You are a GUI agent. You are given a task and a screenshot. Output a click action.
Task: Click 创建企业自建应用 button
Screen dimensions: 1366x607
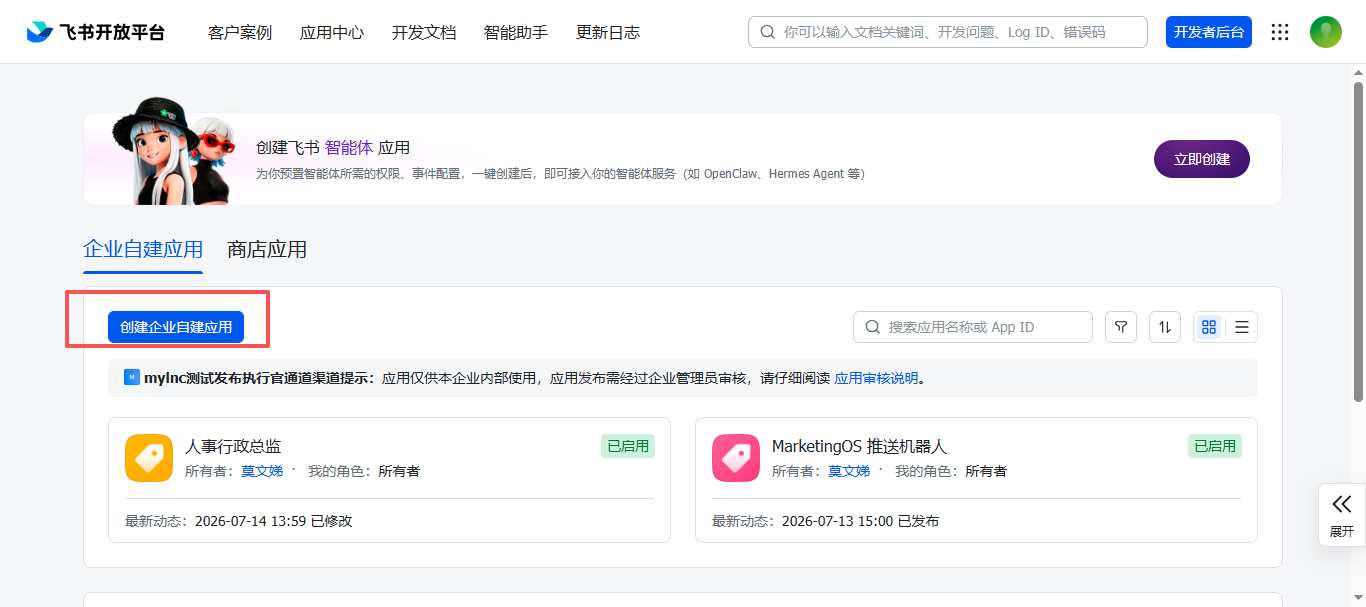[176, 327]
